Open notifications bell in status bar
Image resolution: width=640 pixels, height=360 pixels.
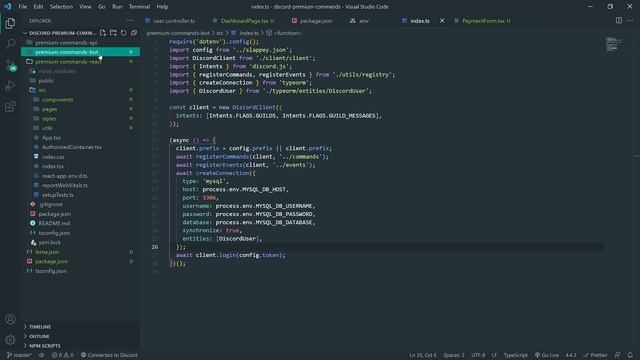[630, 355]
